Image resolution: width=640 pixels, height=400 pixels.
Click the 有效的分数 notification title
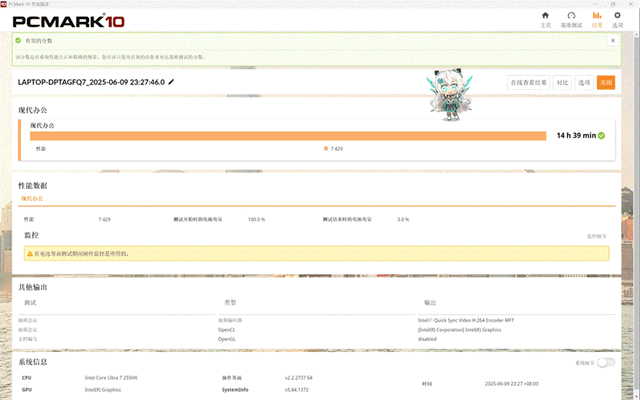pos(39,40)
